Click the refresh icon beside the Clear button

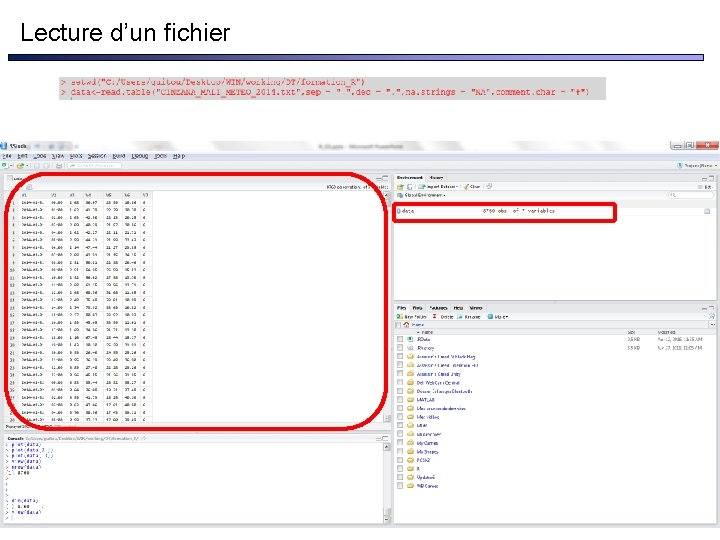[x=489, y=186]
